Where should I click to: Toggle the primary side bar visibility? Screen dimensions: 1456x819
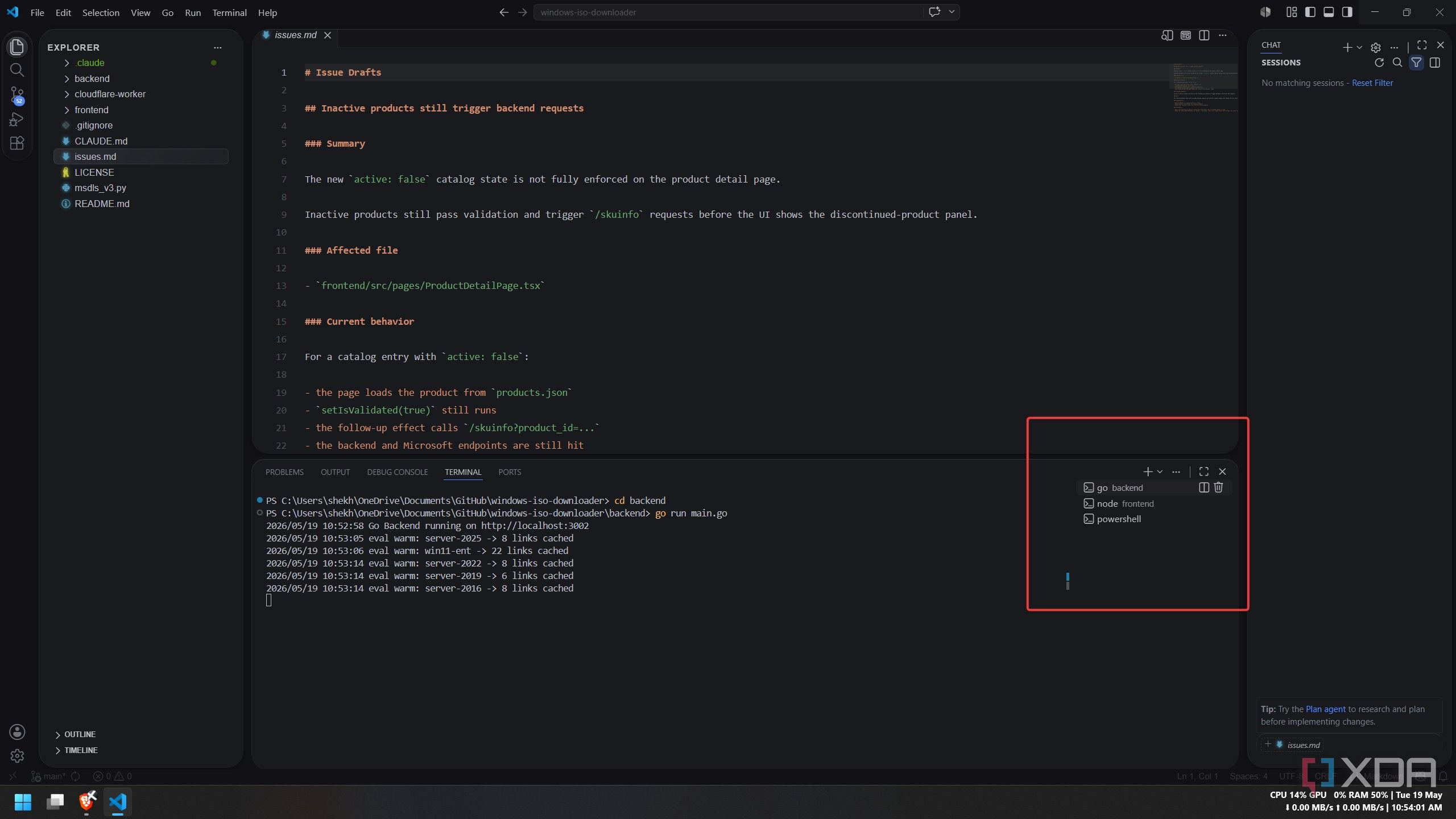1310,12
